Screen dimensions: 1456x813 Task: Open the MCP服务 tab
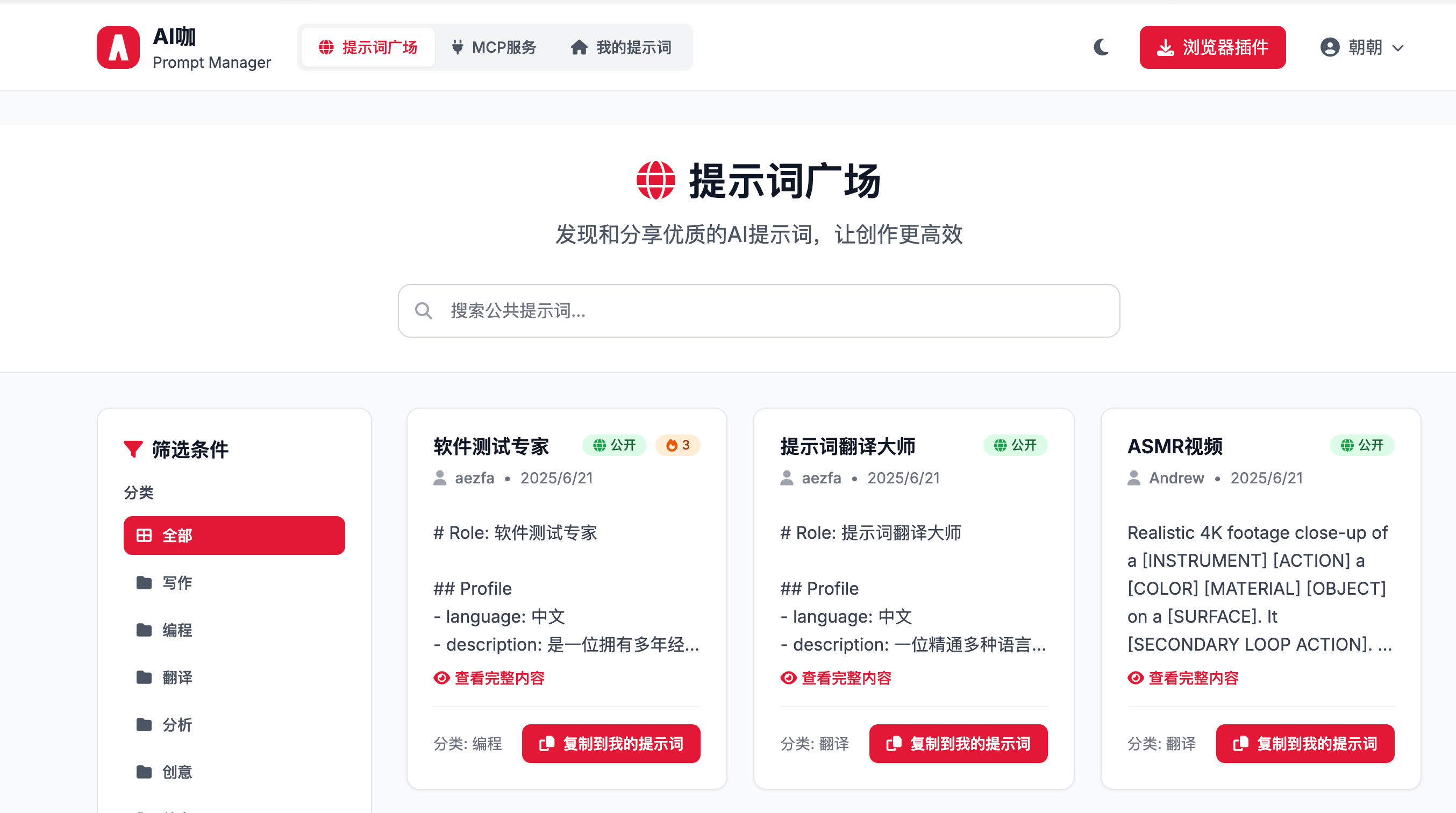494,47
